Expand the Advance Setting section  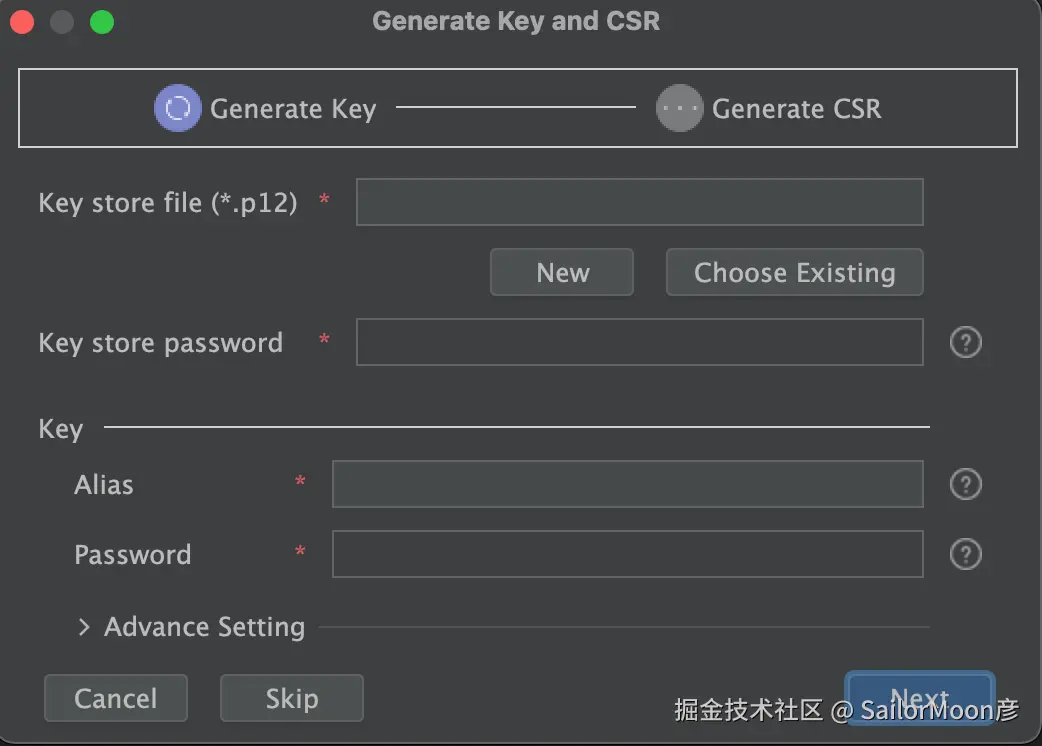coord(84,627)
